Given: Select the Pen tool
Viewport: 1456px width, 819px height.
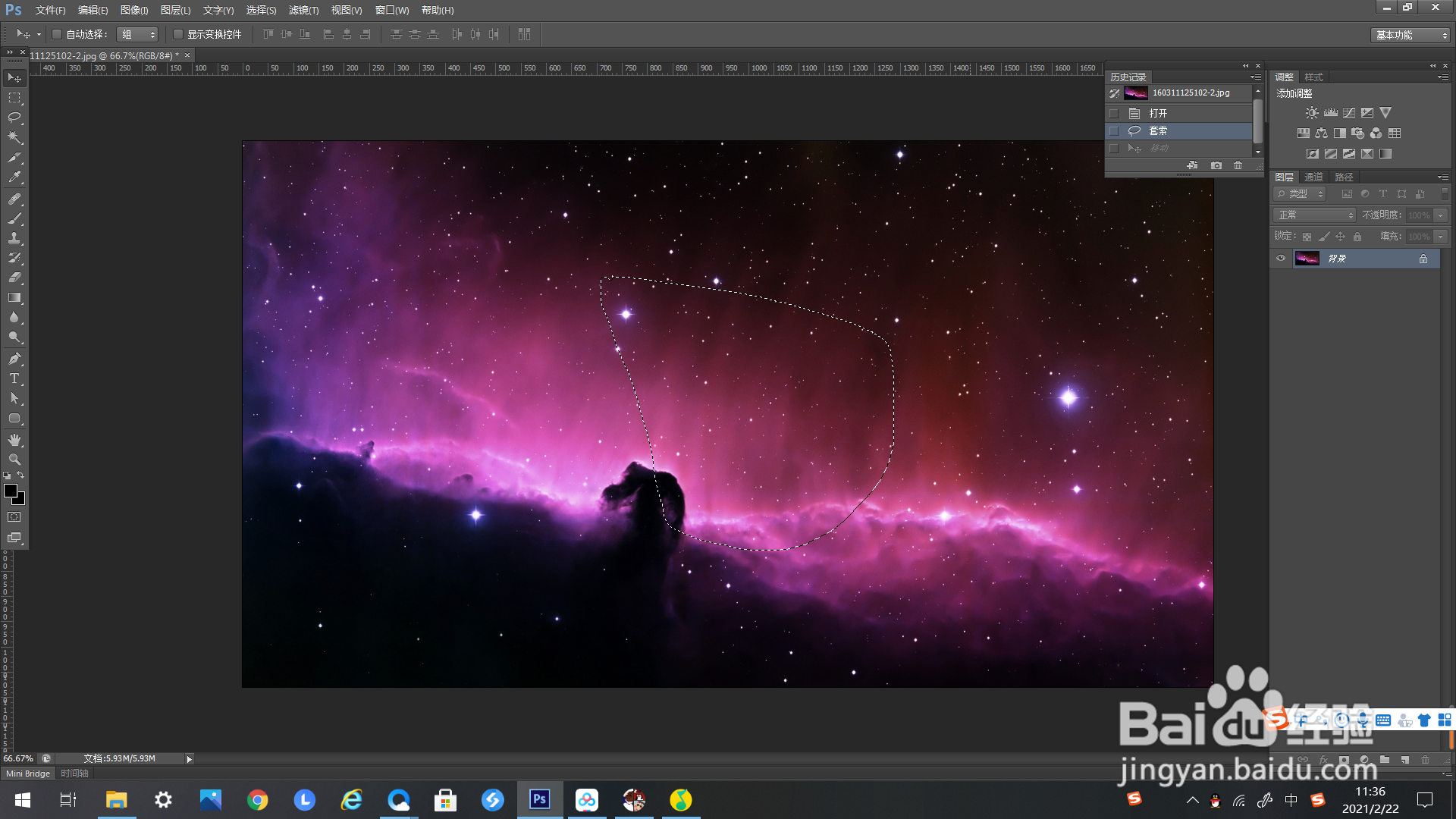Looking at the screenshot, I should (x=14, y=359).
